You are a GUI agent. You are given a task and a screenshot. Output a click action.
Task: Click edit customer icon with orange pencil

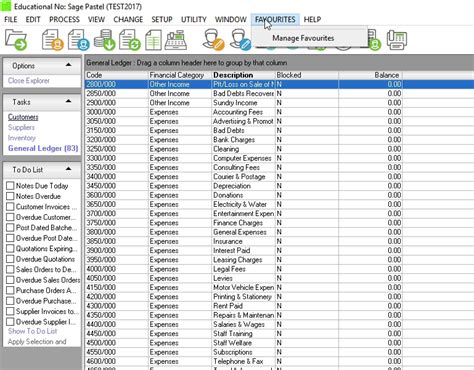pos(214,40)
